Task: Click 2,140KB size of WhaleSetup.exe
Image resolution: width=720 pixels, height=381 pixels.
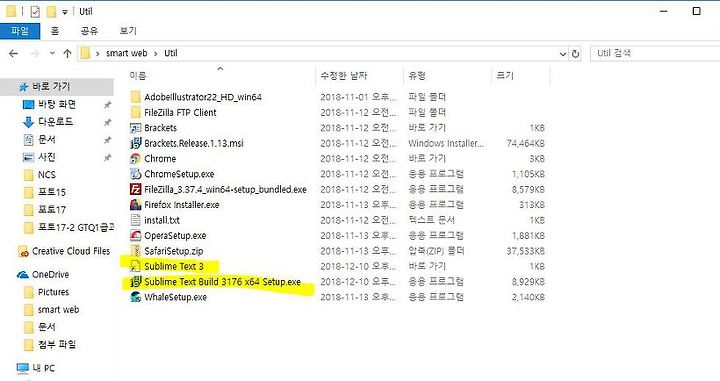Action: [x=528, y=297]
